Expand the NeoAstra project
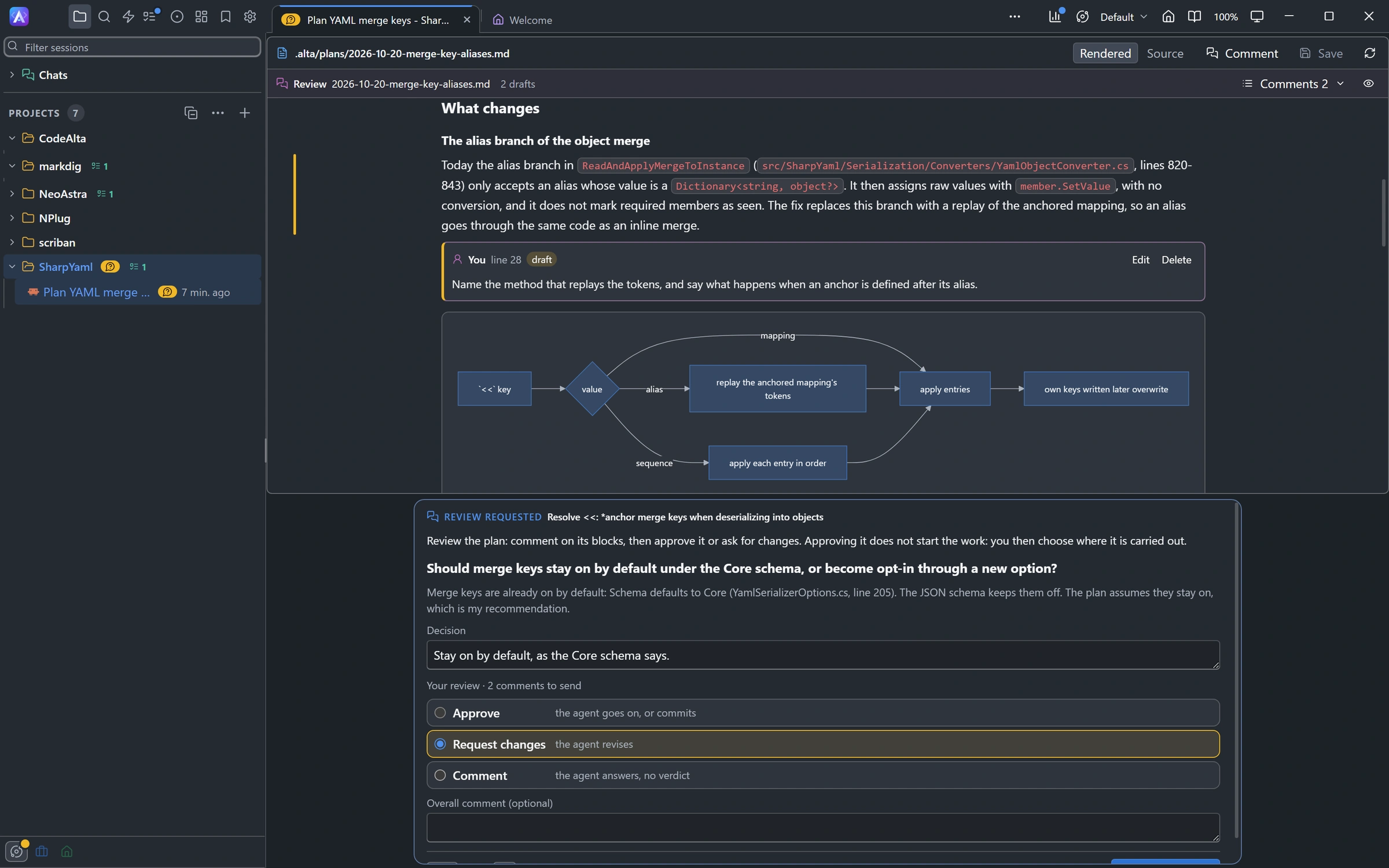Viewport: 1389px width, 868px height. coord(12,194)
